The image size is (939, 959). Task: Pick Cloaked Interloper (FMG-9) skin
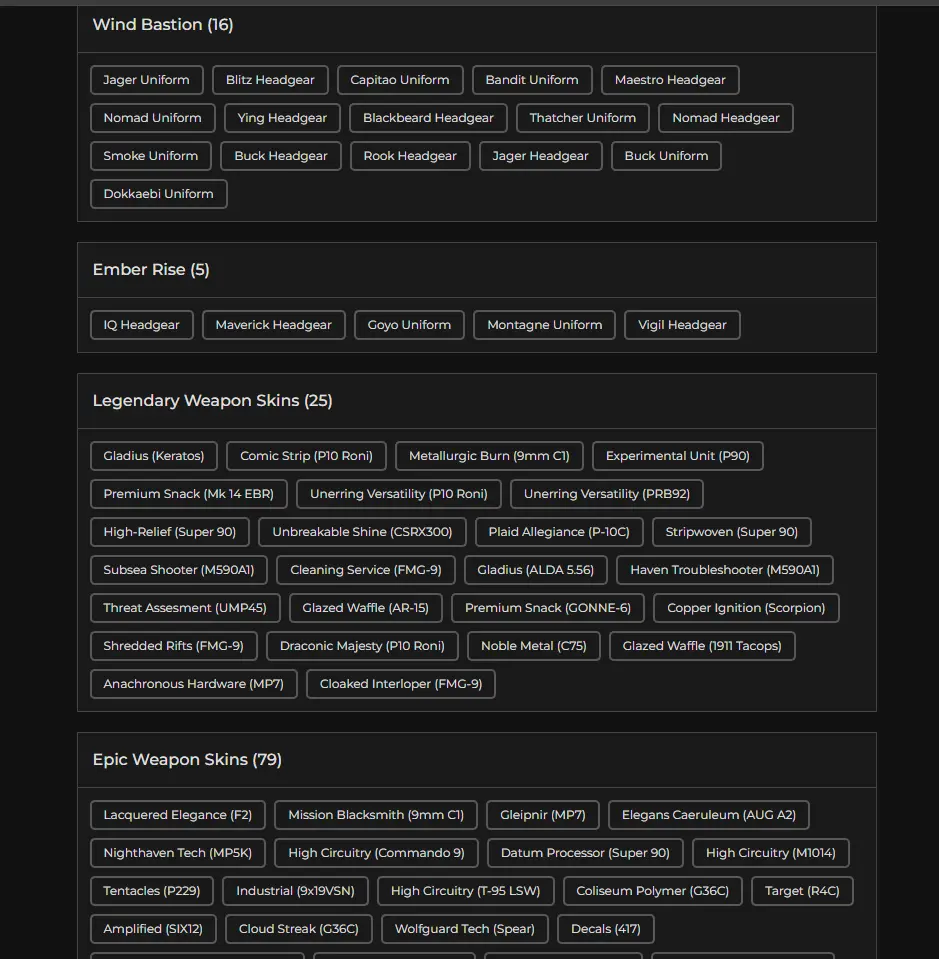(400, 684)
